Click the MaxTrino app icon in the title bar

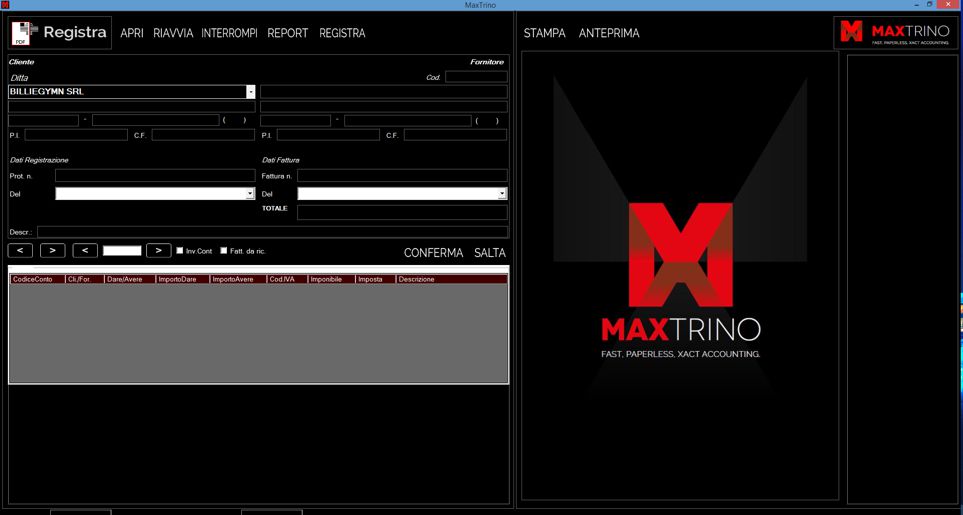[x=6, y=5]
